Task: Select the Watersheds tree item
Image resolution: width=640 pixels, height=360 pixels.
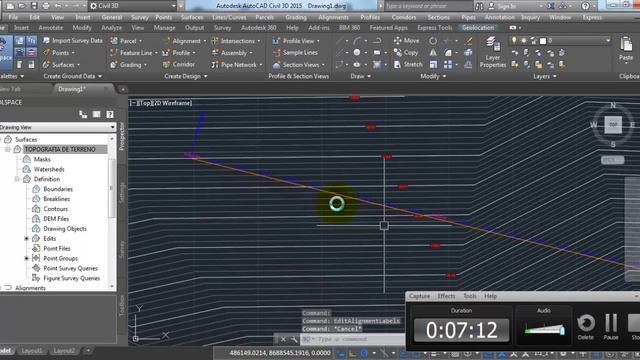Action: click(49, 169)
